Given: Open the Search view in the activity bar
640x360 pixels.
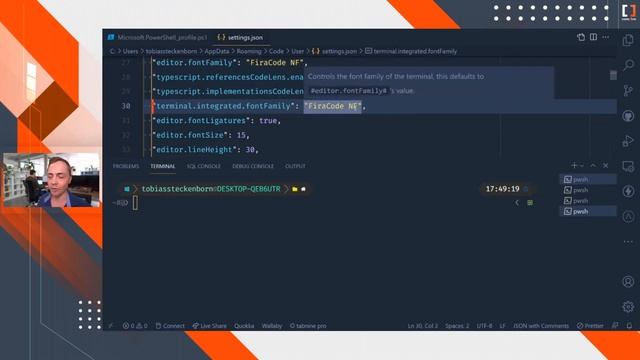Looking at the screenshot, I should pos(628,64).
